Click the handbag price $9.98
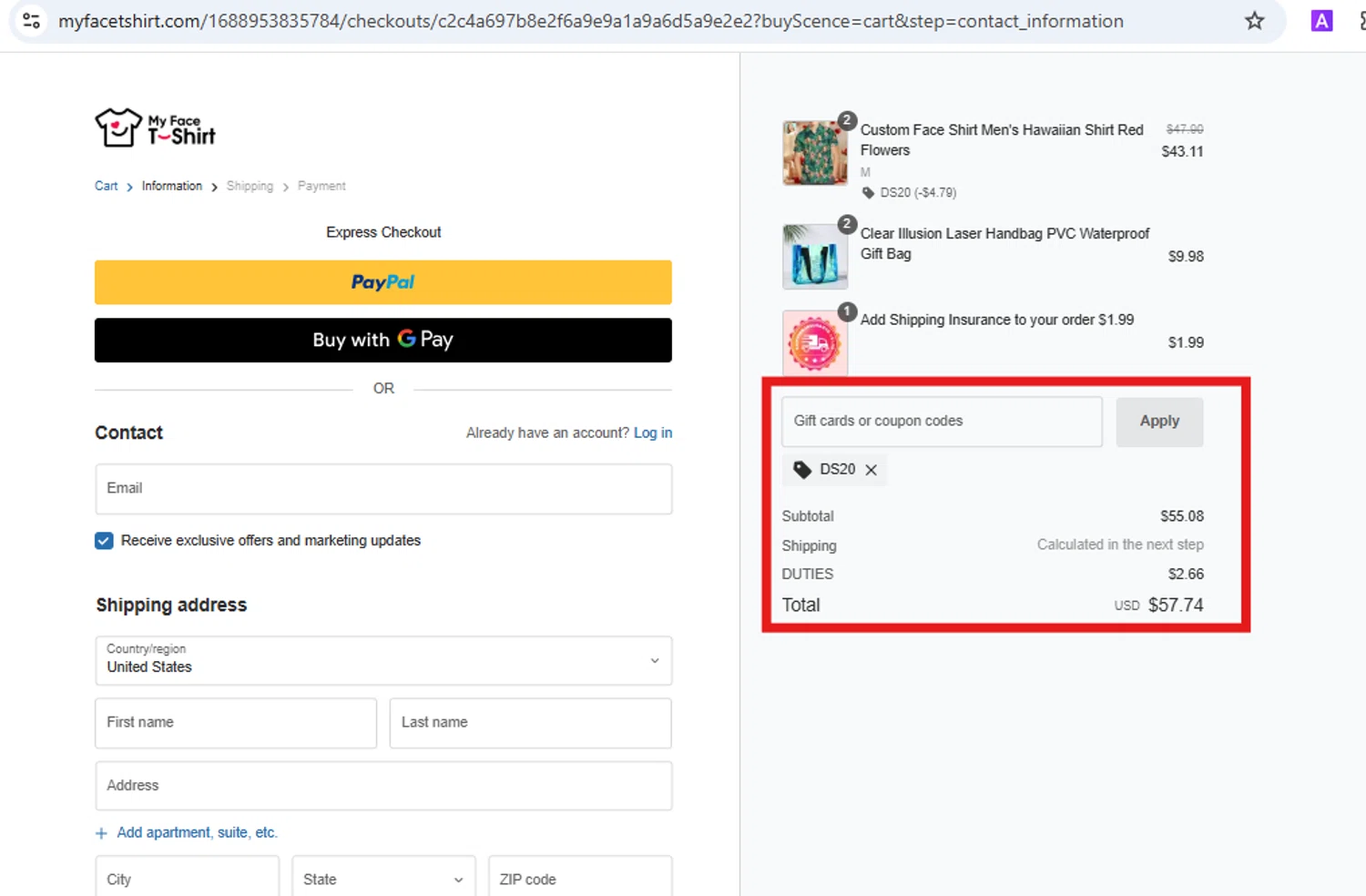This screenshot has width=1366, height=896. [1186, 257]
